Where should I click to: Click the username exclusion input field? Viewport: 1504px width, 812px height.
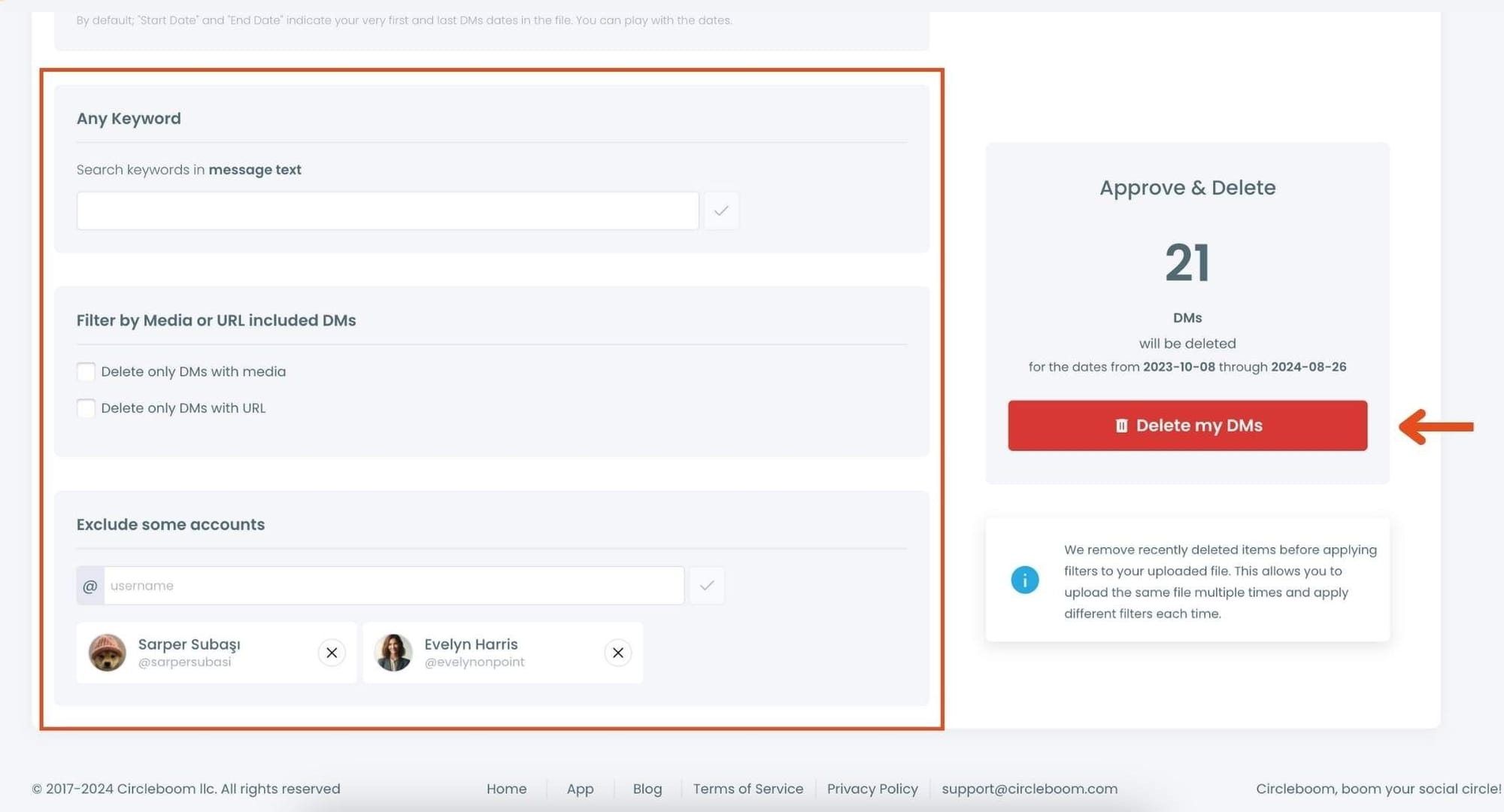pos(393,586)
